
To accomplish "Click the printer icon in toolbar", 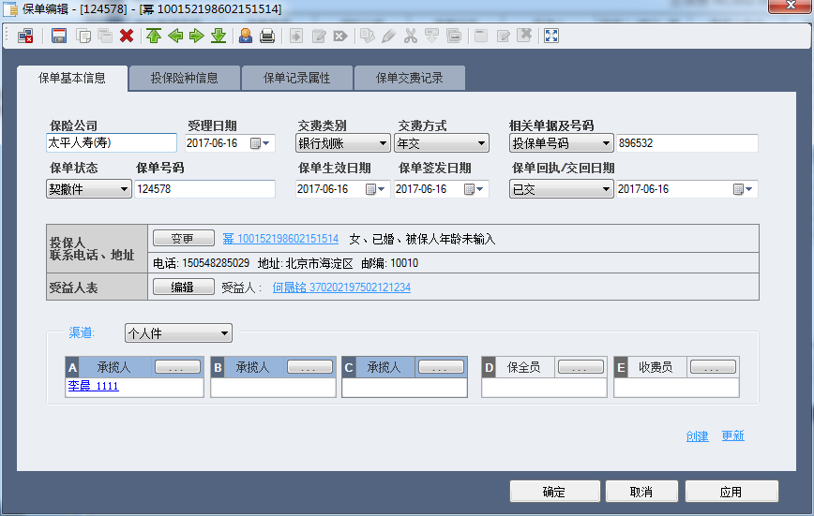I will coord(267,36).
